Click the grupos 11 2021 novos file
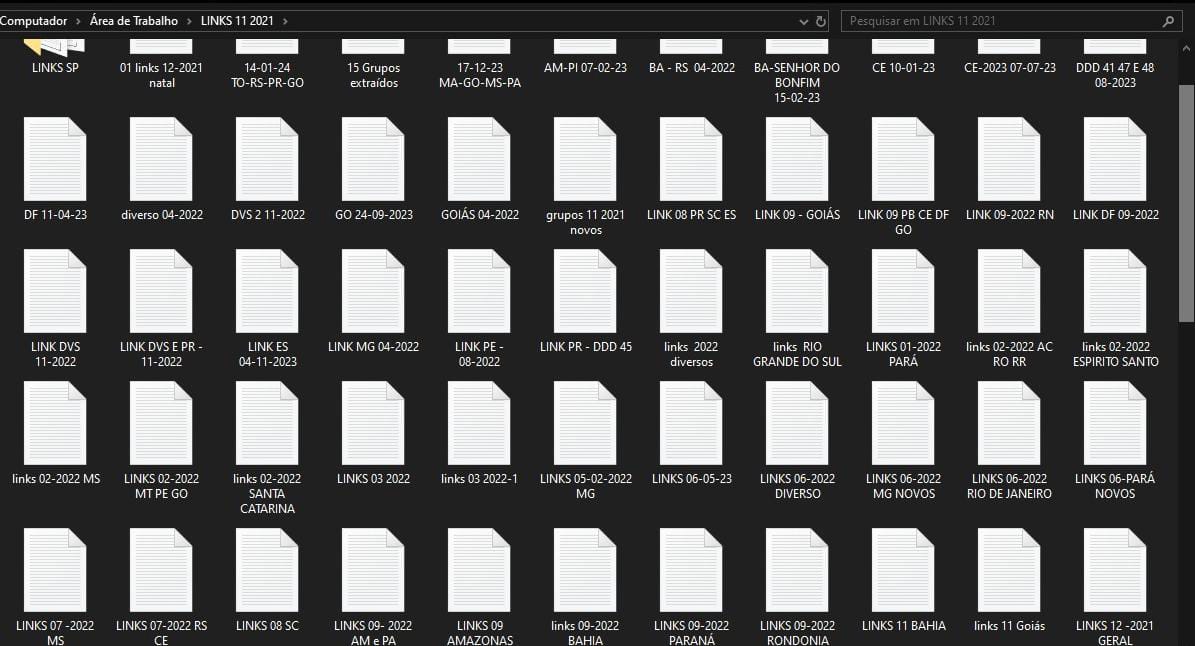Viewport: 1195px width, 646px height. (x=585, y=160)
